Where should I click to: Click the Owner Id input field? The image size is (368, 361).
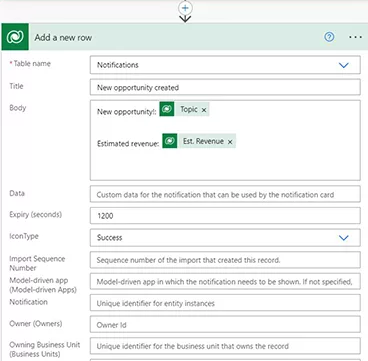[x=225, y=324]
